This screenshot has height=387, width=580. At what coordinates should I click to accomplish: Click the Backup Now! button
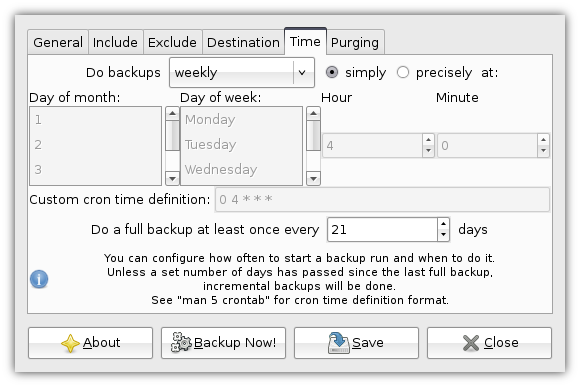[x=223, y=343]
